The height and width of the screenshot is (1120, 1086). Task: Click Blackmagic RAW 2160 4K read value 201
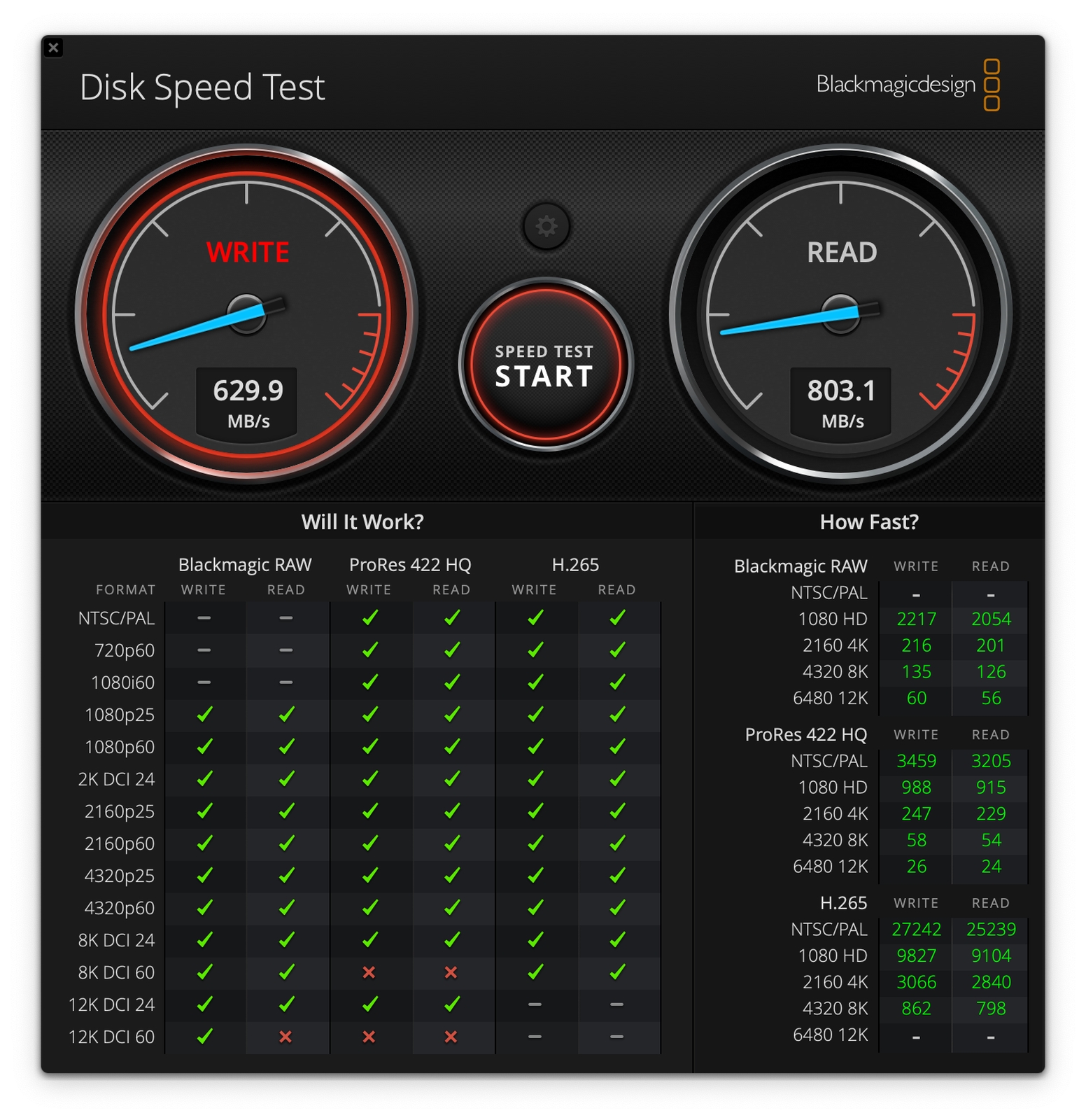991,645
